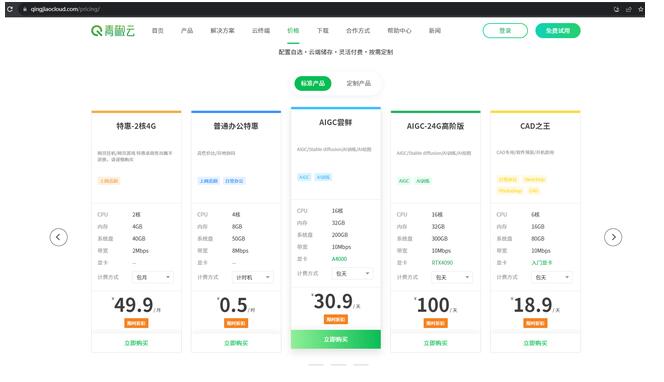Reload the page with the browser refresh icon
The width and height of the screenshot is (664, 382).
10,9
